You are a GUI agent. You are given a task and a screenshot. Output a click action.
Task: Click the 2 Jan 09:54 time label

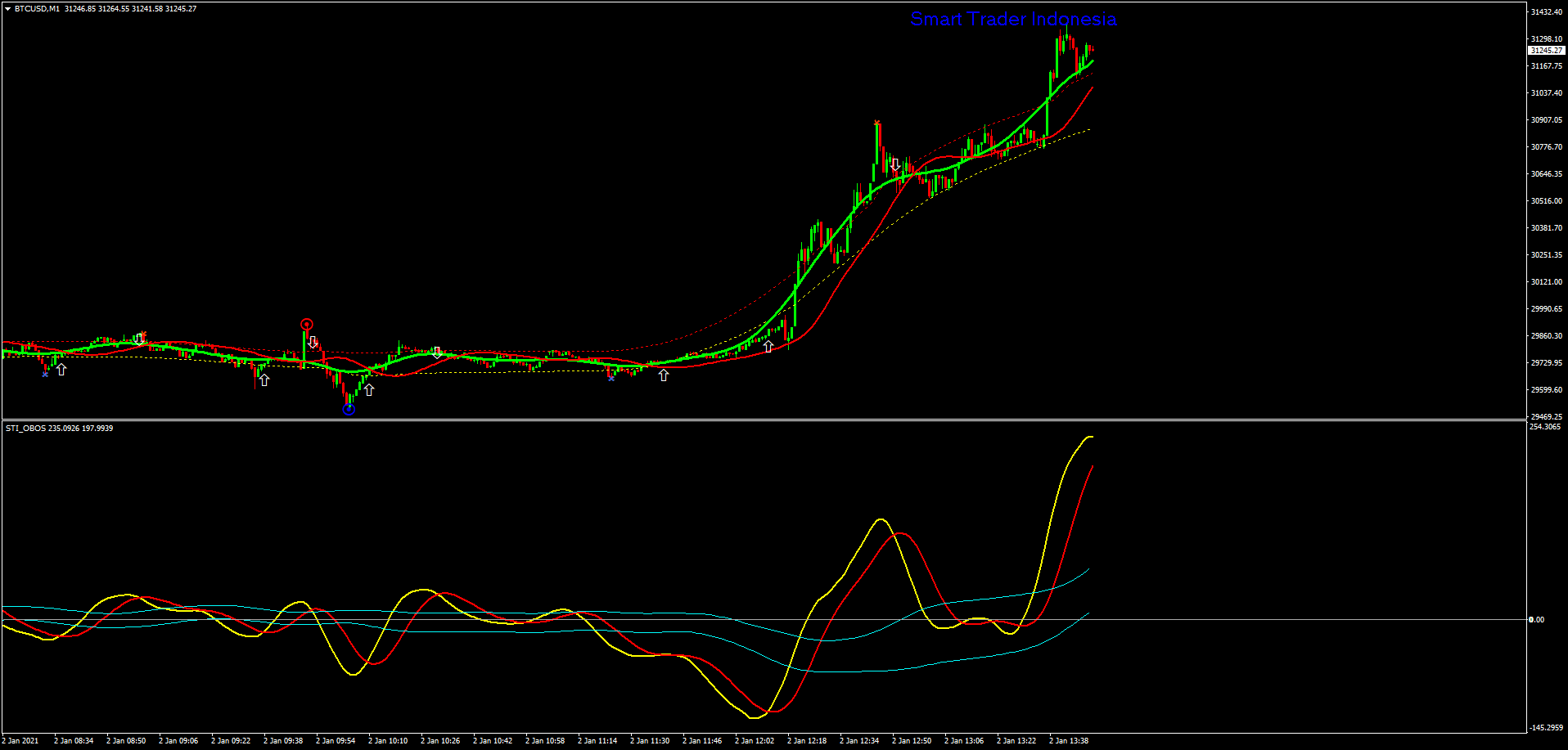(336, 741)
